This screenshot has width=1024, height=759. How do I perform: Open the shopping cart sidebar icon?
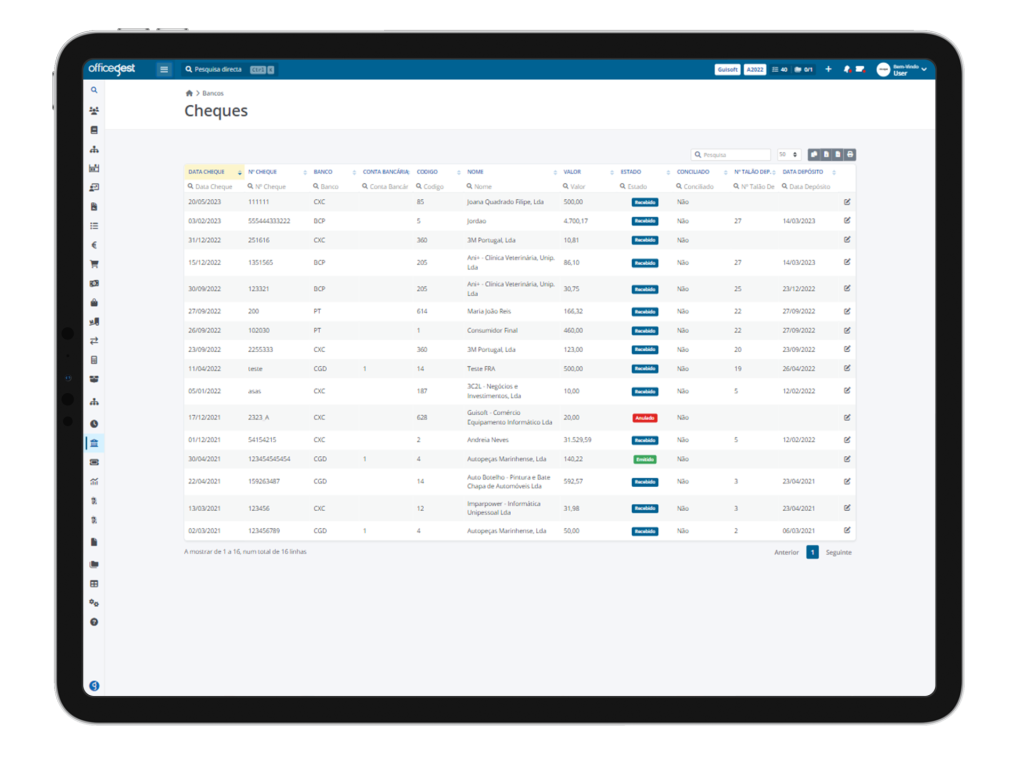point(94,264)
